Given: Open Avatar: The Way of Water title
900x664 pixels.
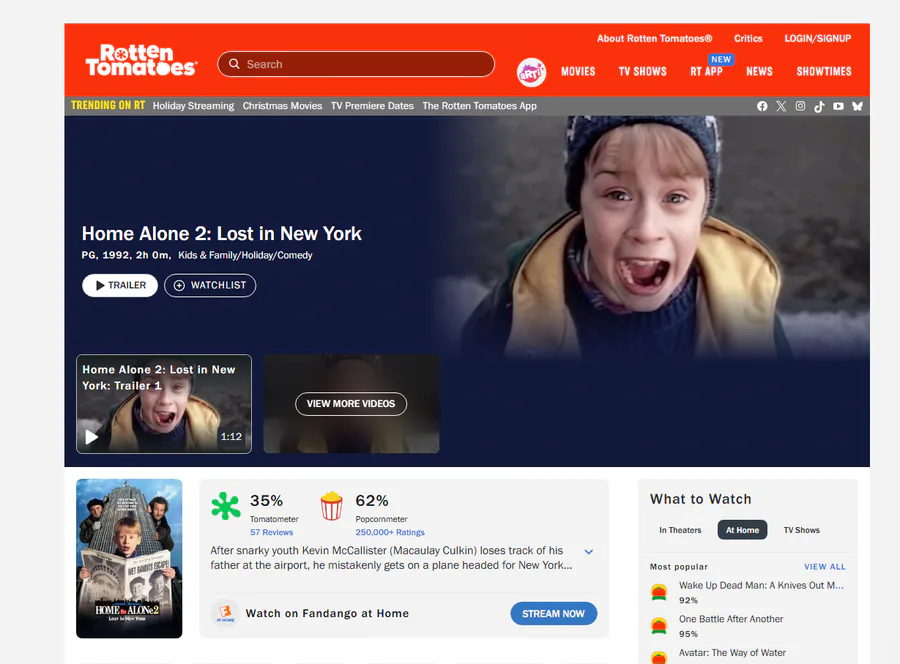Looking at the screenshot, I should pyautogui.click(x=732, y=653).
